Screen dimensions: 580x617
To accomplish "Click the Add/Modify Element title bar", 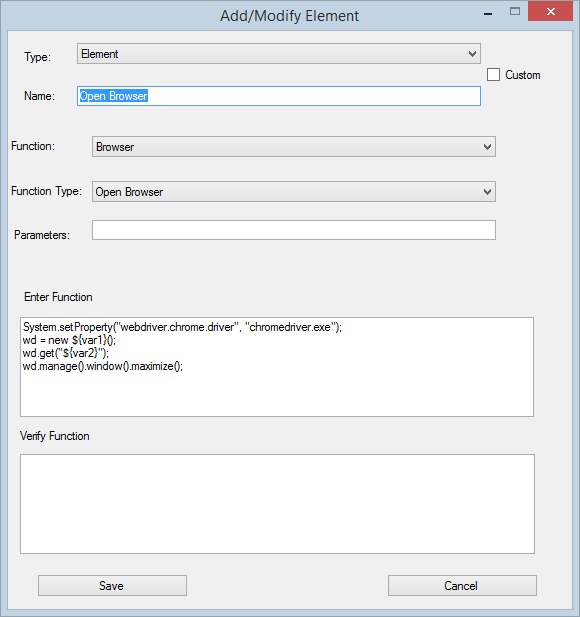I will point(289,16).
